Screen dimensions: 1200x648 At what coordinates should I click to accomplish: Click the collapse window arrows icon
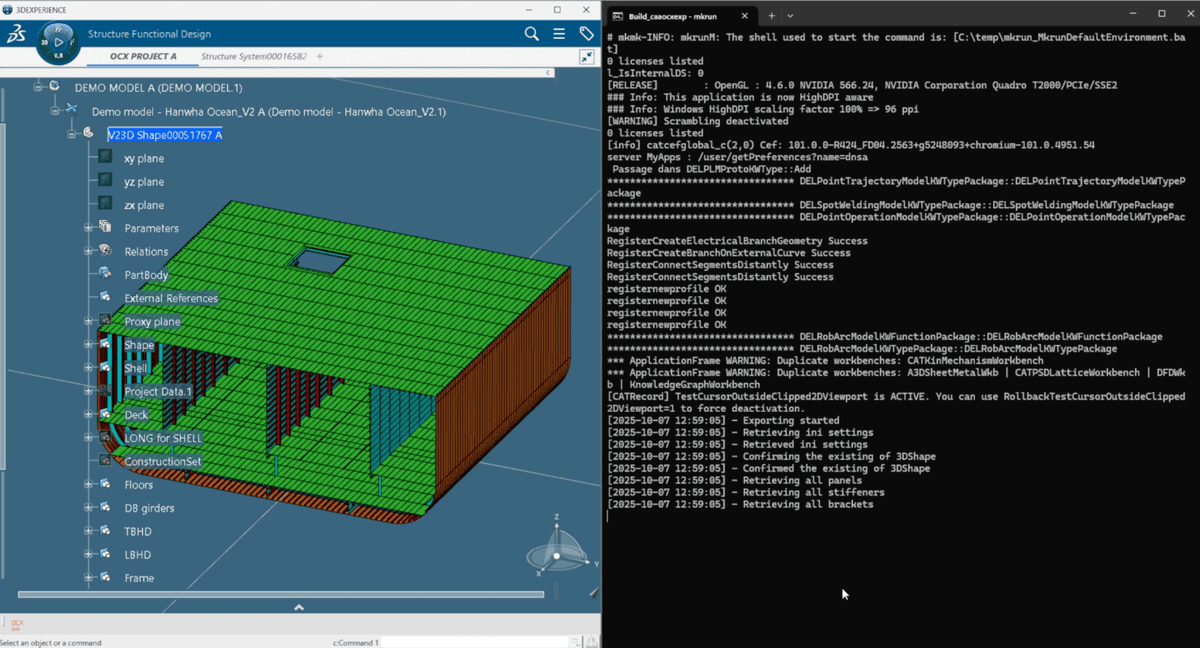[587, 58]
